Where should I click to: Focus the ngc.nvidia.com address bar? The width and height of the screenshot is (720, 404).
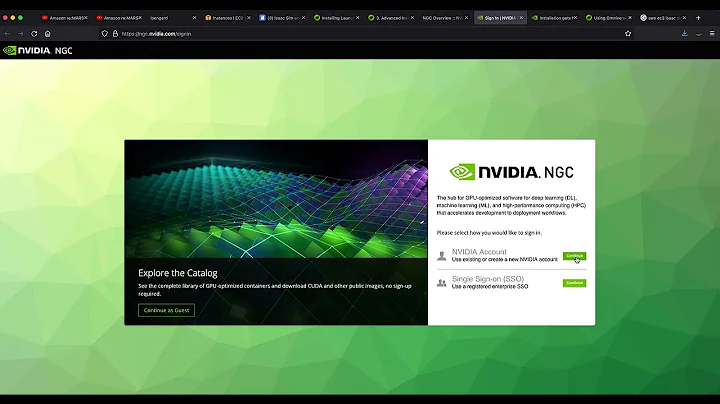(367, 34)
